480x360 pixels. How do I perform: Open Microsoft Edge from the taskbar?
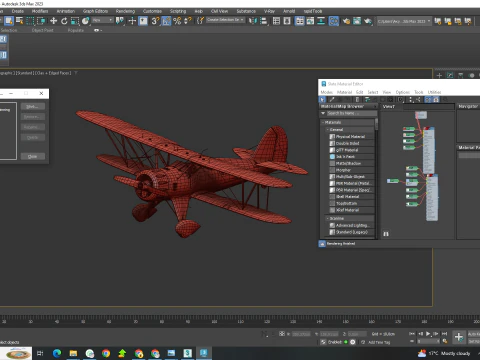(57, 353)
